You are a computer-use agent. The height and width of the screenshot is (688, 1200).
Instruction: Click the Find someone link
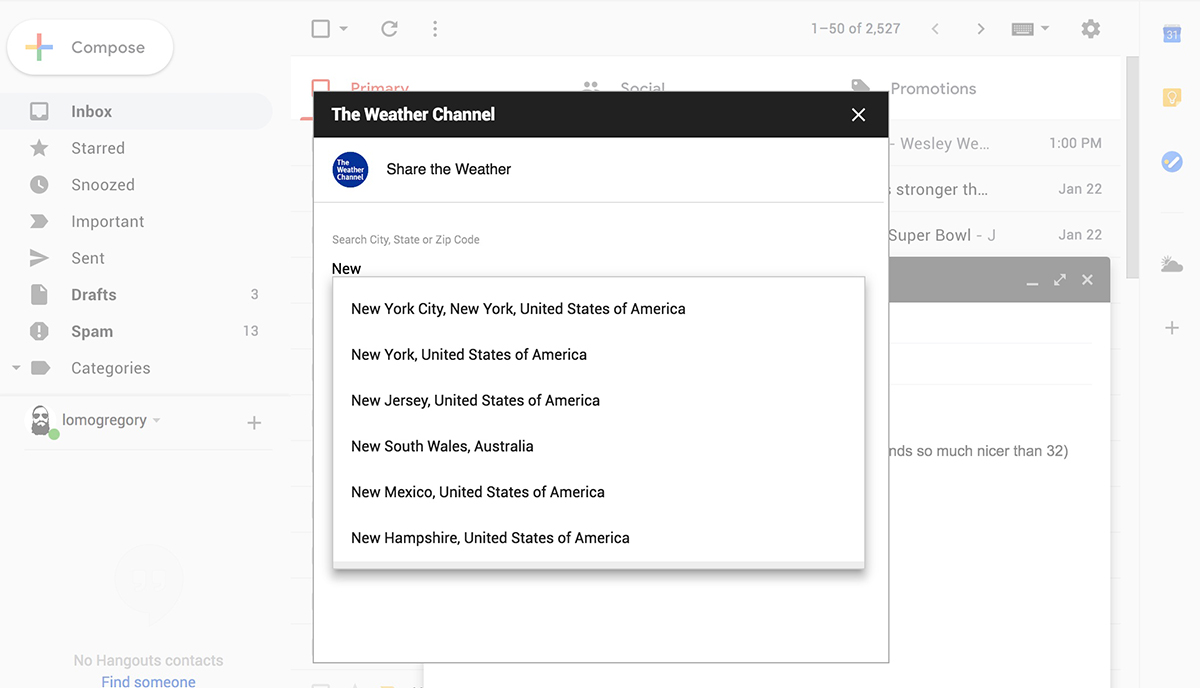[x=148, y=681]
